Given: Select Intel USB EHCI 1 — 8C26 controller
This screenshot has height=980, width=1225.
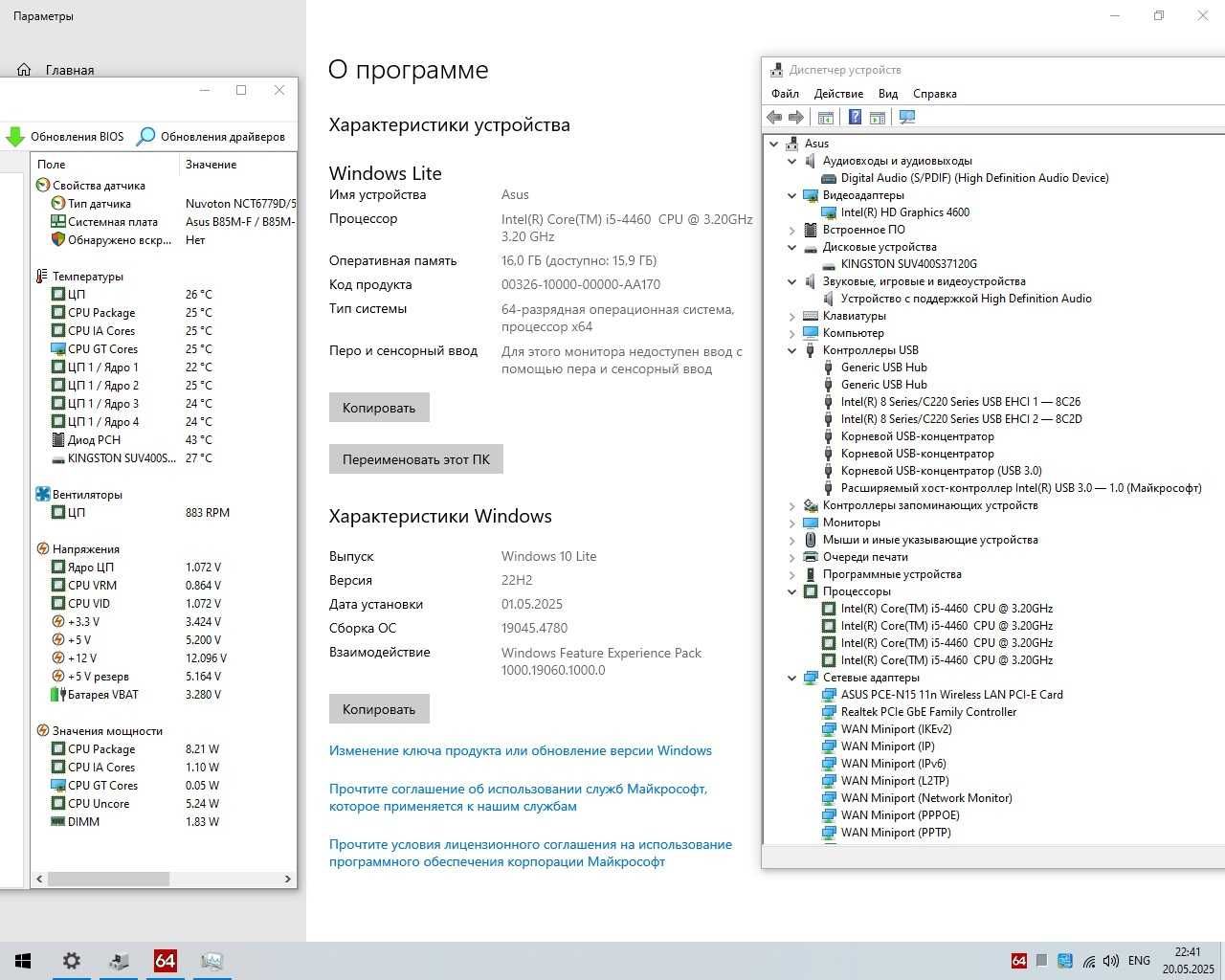Looking at the screenshot, I should click(961, 402).
